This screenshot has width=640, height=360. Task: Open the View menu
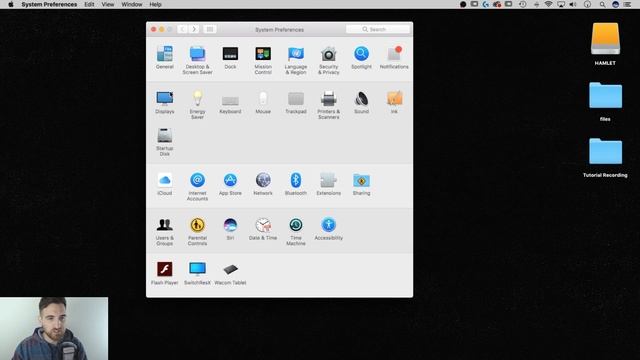tap(108, 4)
